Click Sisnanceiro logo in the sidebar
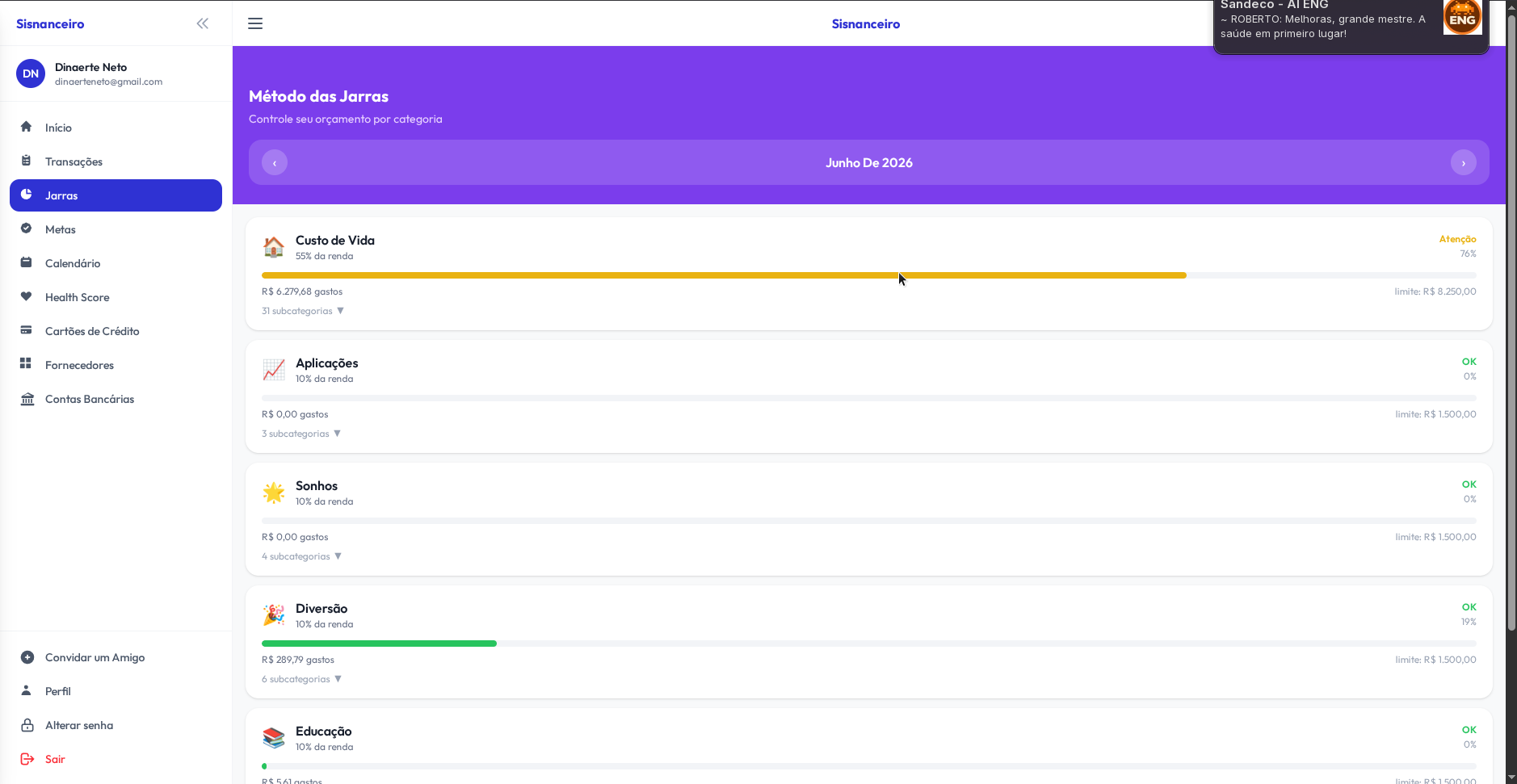 coord(50,23)
